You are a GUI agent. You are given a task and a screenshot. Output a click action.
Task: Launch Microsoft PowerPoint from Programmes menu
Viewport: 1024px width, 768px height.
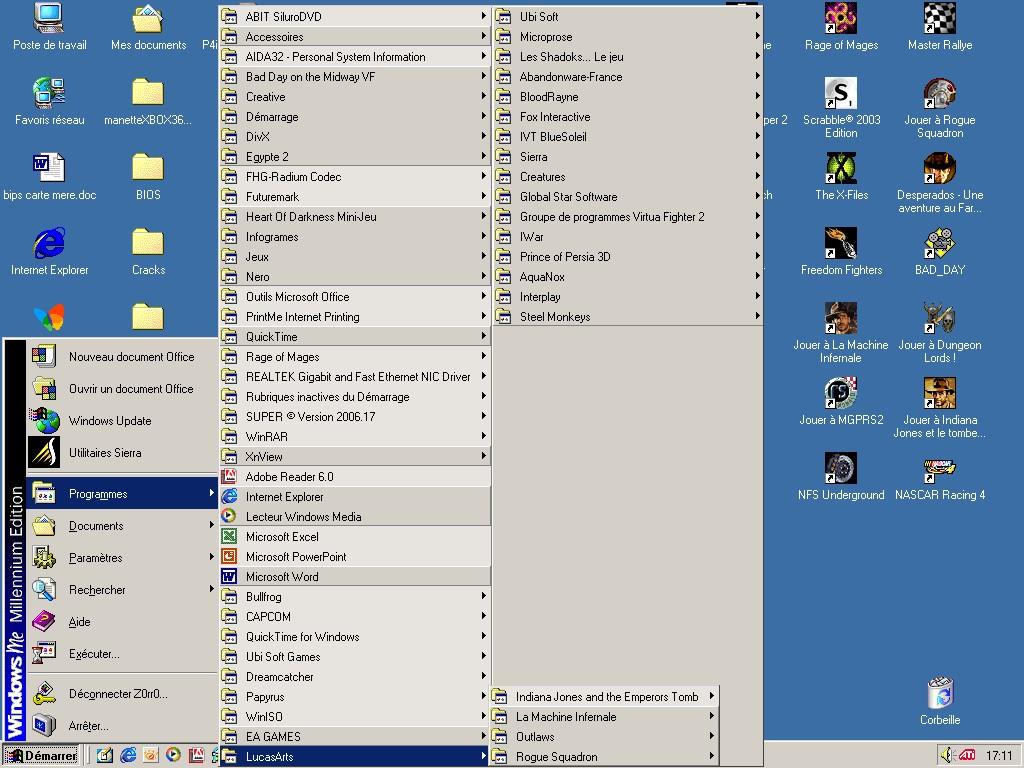tap(355, 556)
